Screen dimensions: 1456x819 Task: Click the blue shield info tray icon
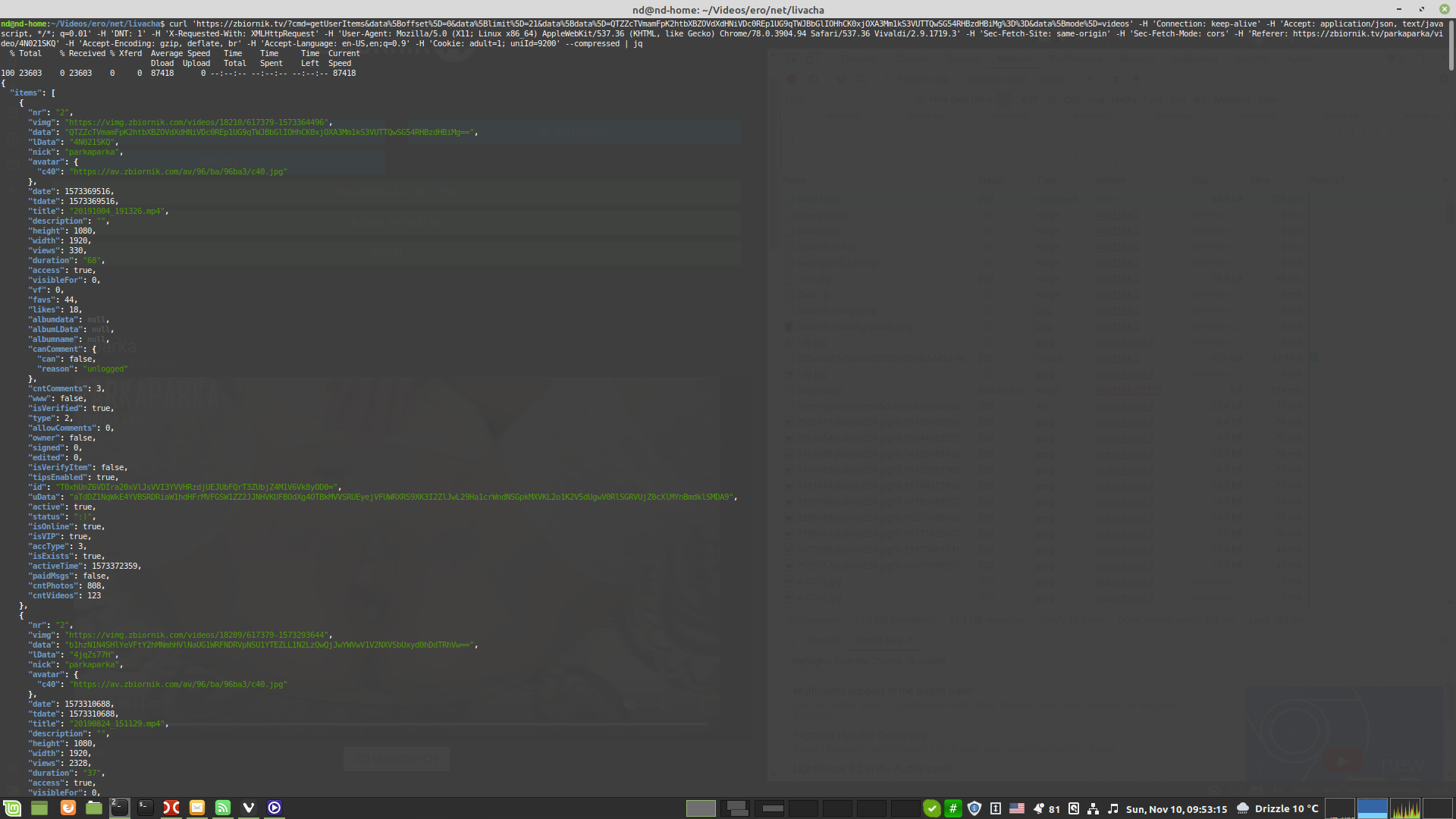click(x=974, y=809)
